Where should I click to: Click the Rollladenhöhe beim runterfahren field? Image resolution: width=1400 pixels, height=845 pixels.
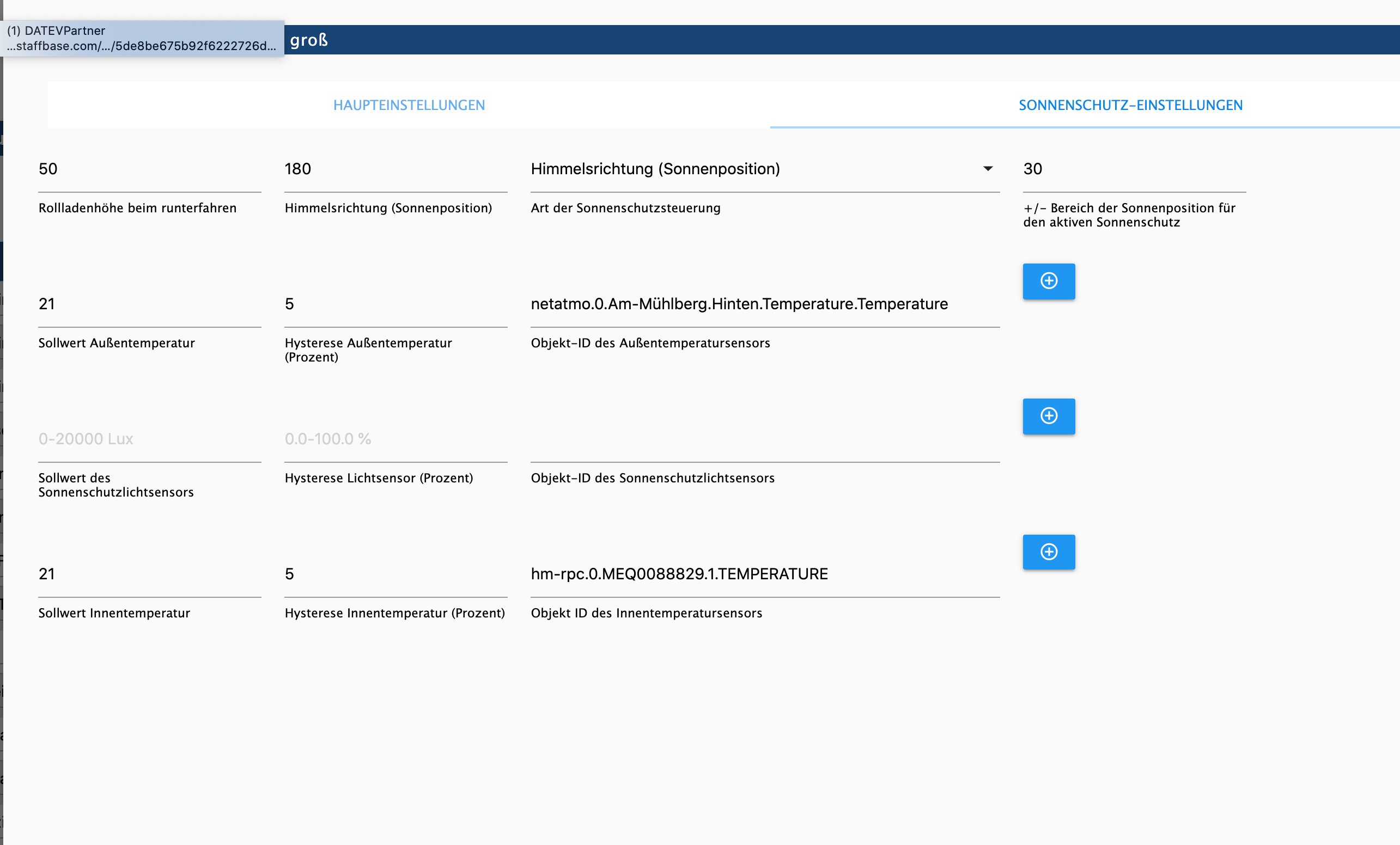click(x=150, y=169)
